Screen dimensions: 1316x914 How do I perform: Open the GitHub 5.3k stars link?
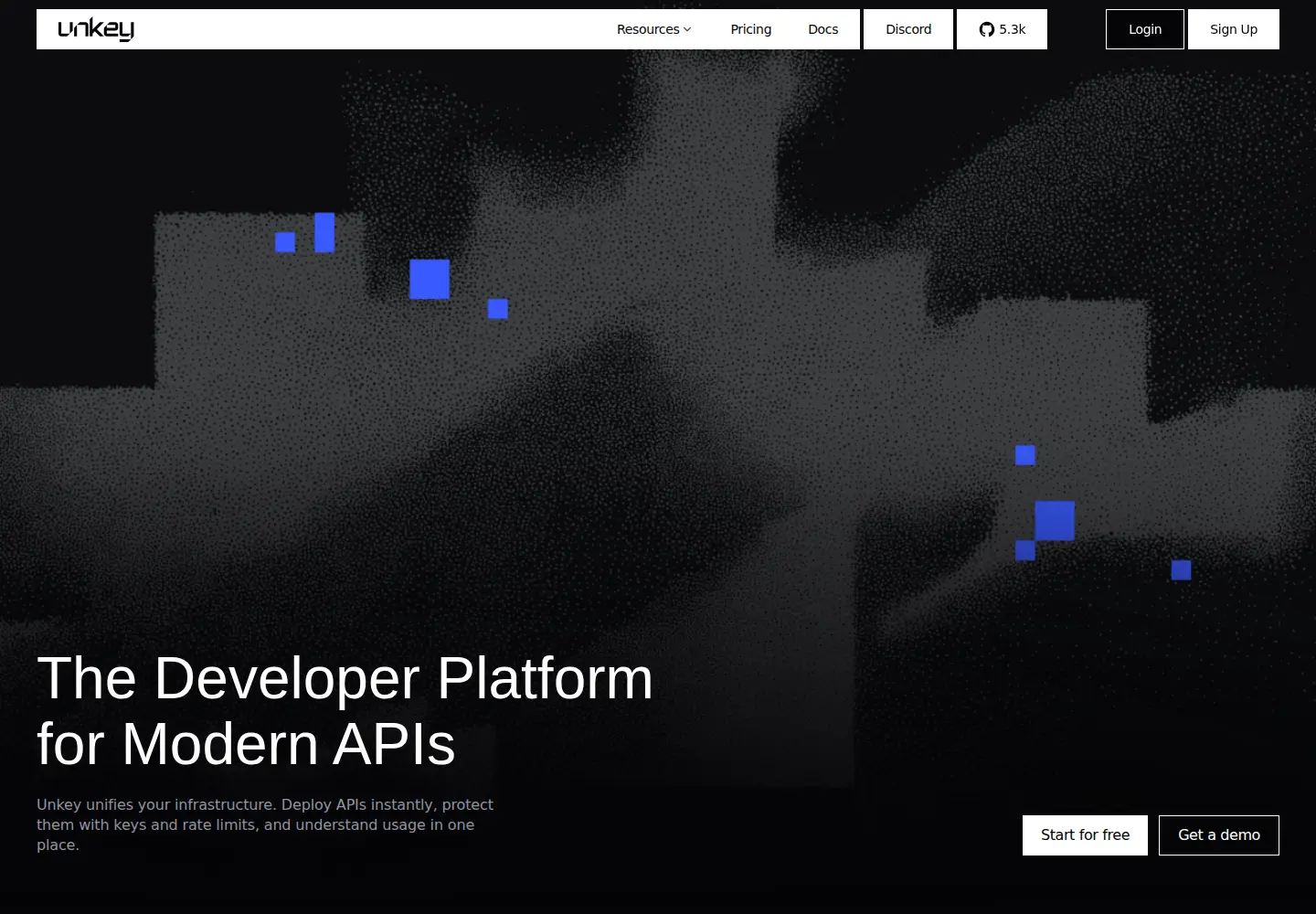click(1002, 29)
